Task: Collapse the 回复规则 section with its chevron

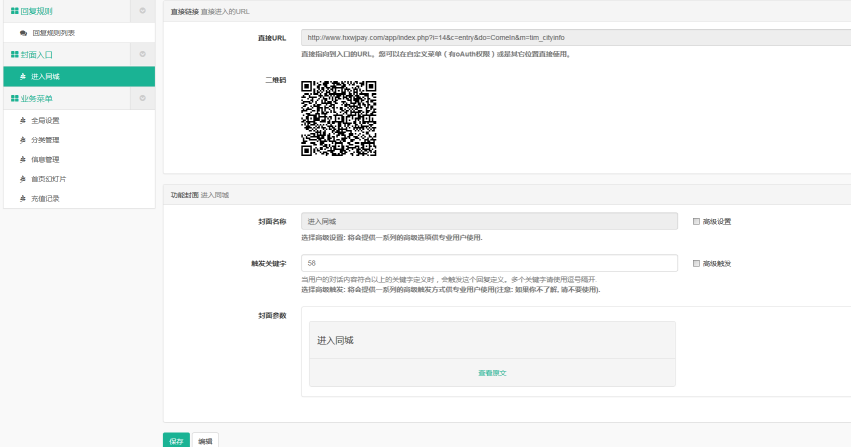Action: click(143, 10)
